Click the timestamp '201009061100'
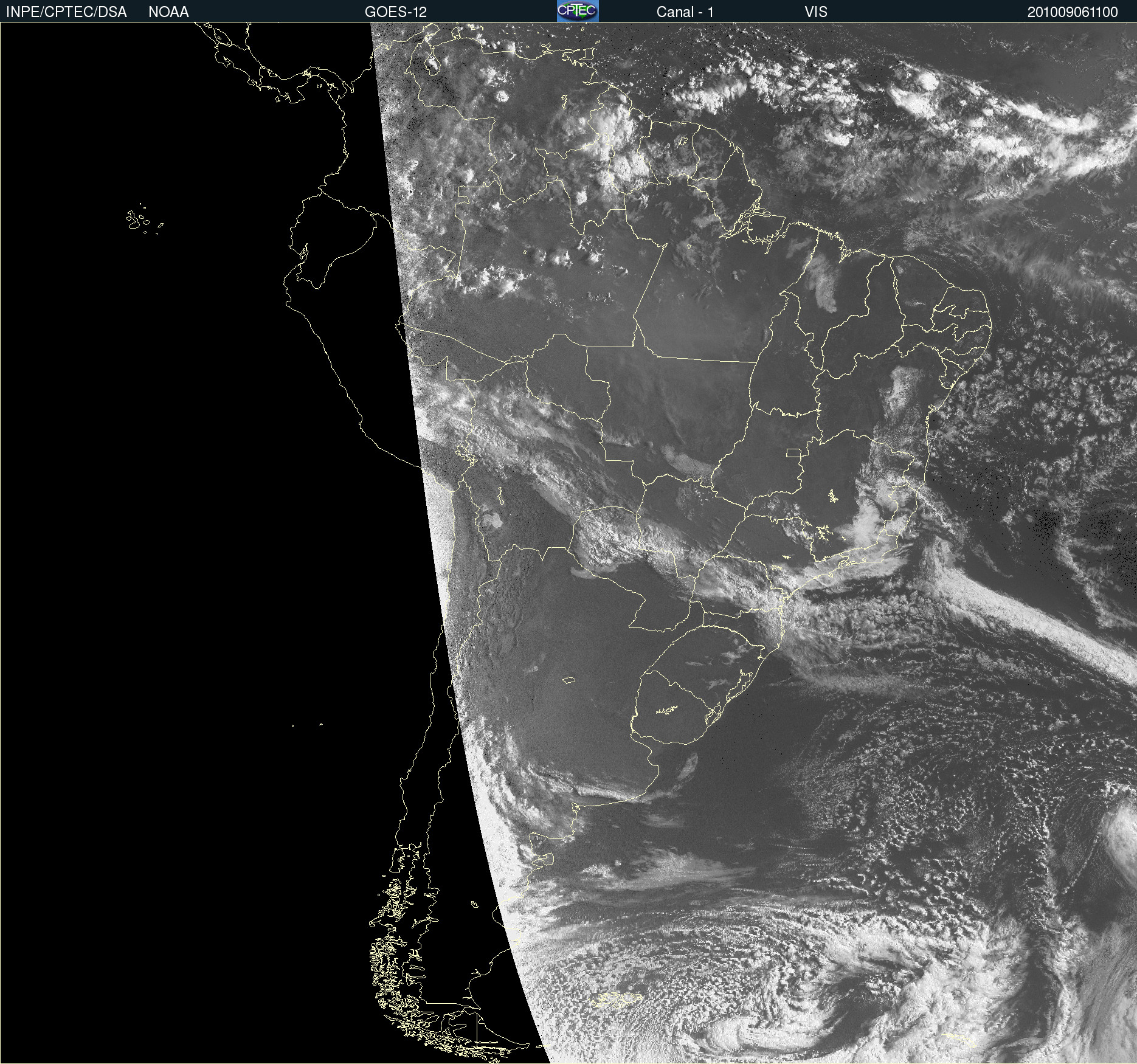Viewport: 1137px width, 1064px height. click(x=1073, y=12)
